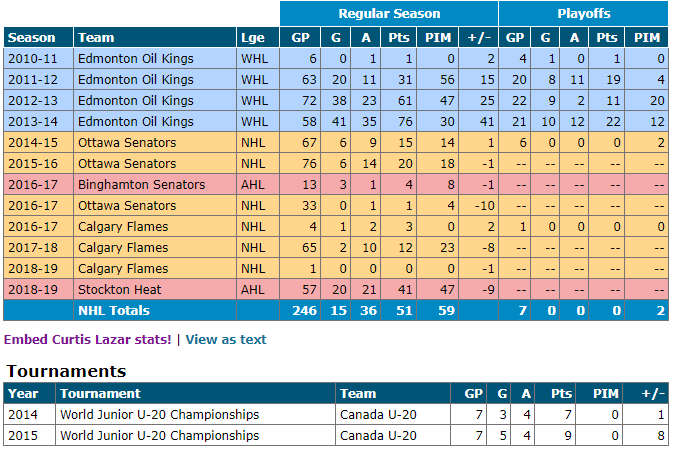Click the regular season PIM column header
The height and width of the screenshot is (453, 674).
pos(438,37)
